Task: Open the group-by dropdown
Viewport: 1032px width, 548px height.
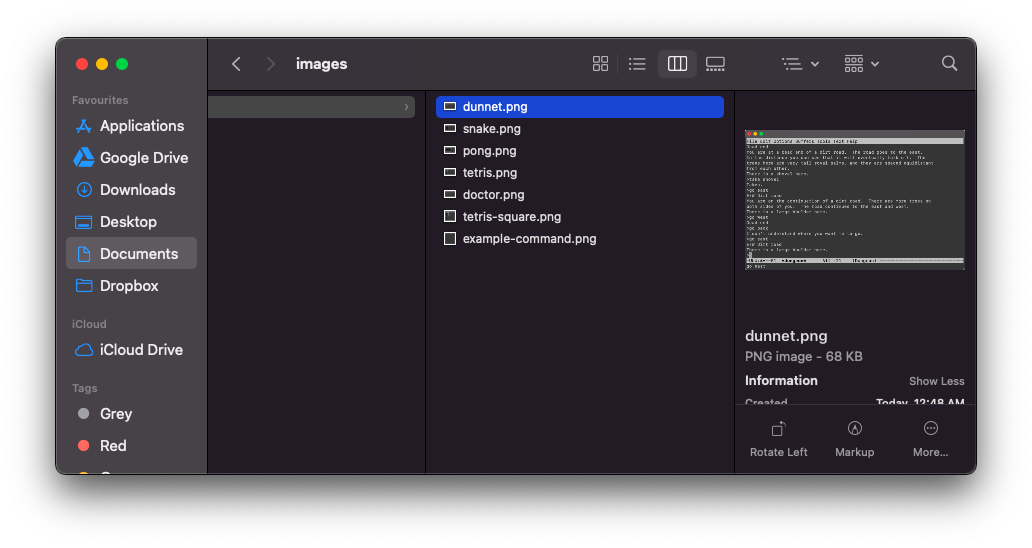Action: [x=860, y=64]
